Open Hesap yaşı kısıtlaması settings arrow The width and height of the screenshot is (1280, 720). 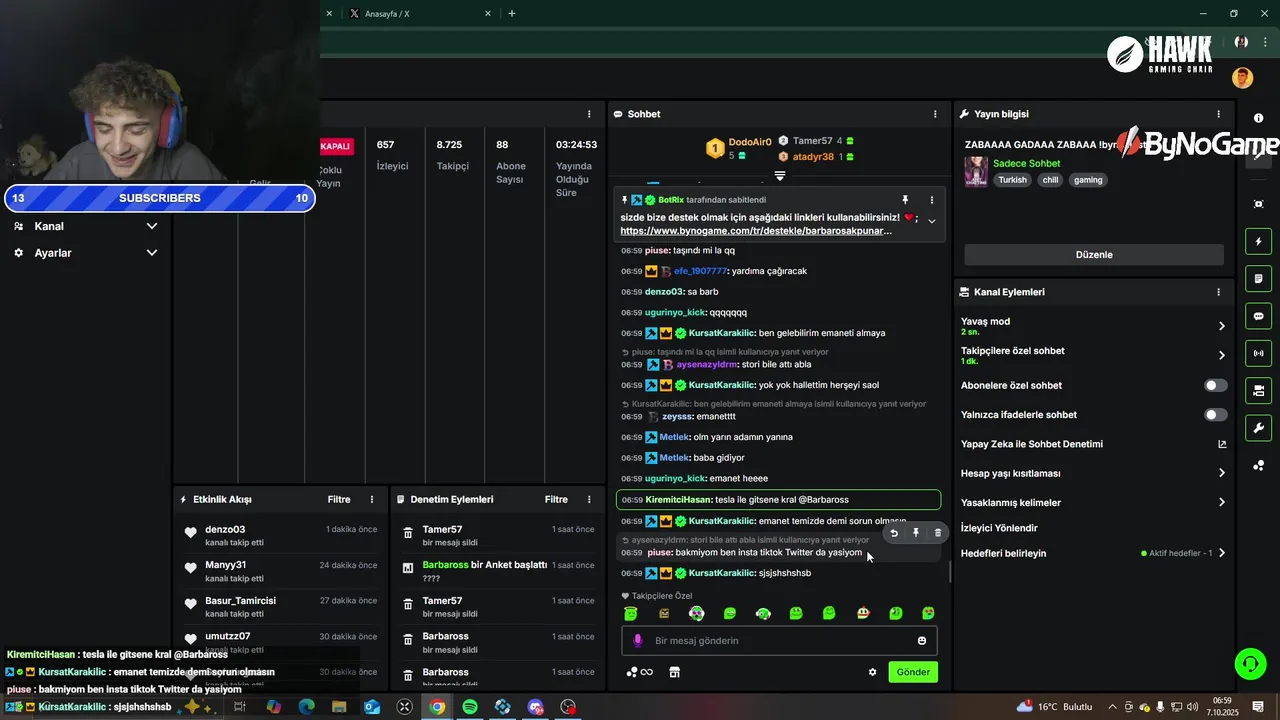1221,473
